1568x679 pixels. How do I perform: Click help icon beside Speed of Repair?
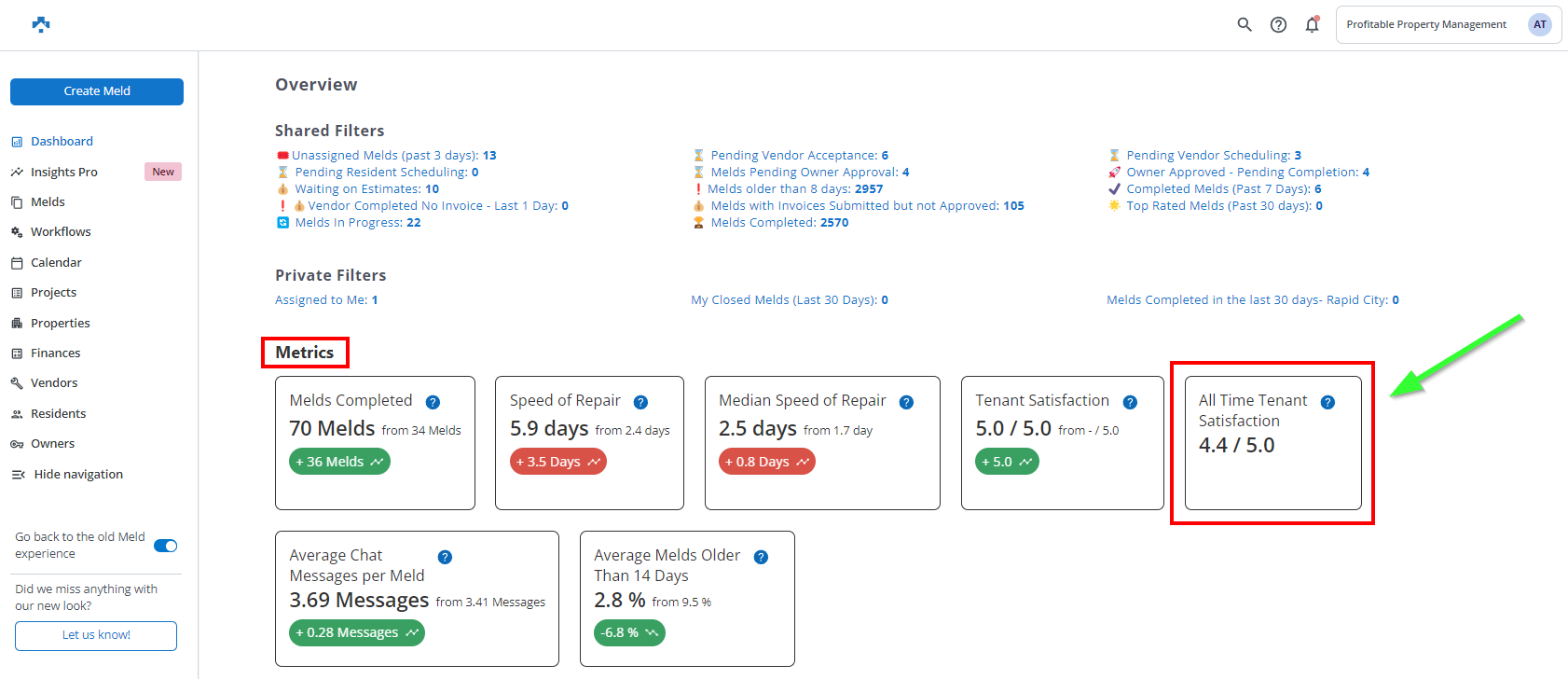[640, 403]
